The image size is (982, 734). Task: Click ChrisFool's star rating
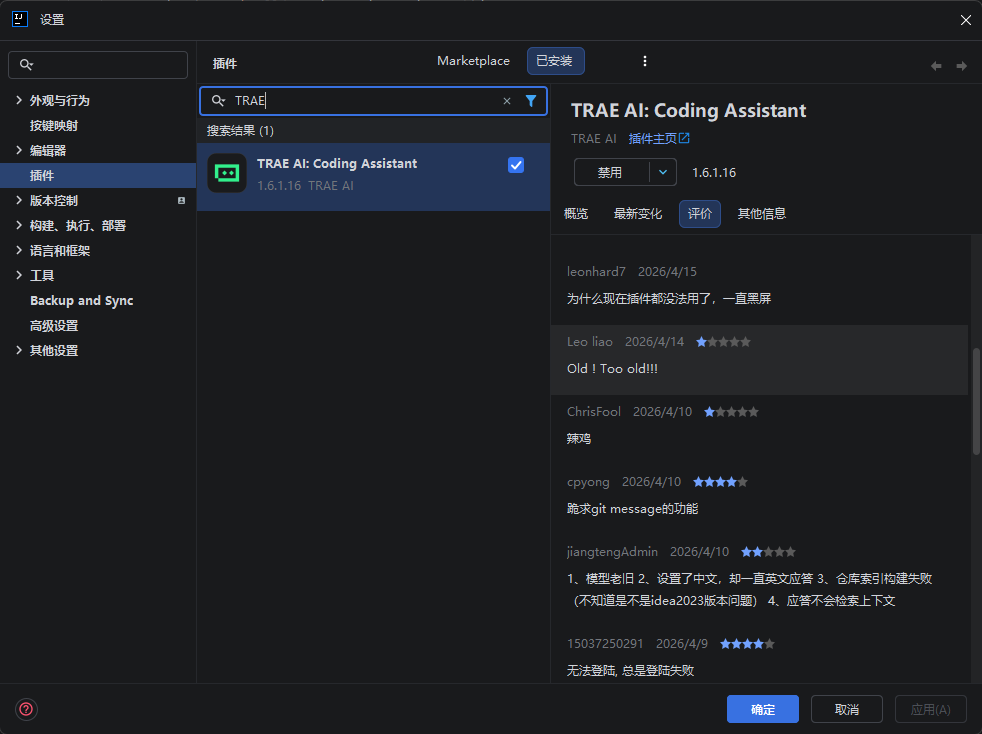coord(731,412)
